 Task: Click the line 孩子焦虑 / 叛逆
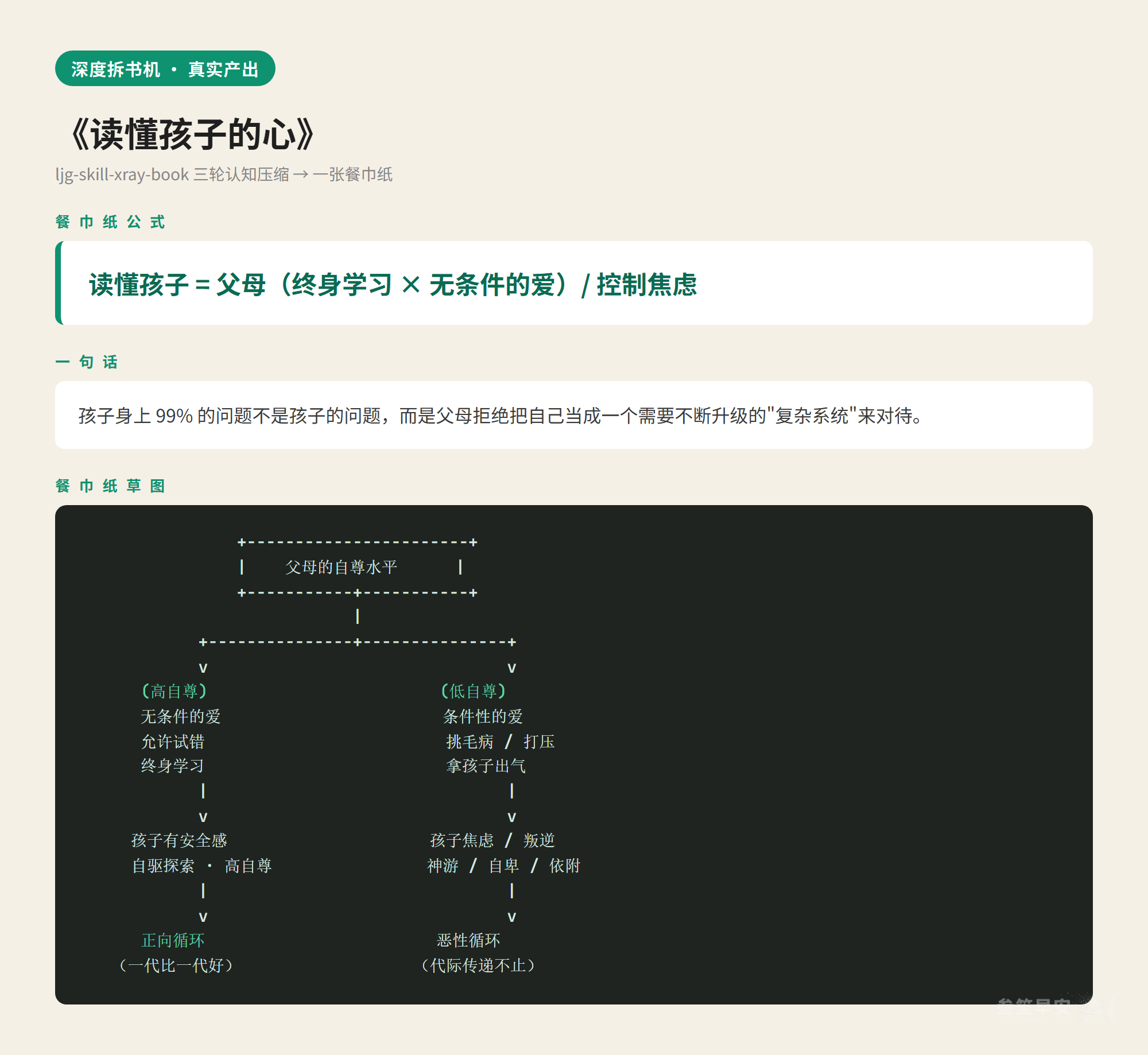pos(492,840)
